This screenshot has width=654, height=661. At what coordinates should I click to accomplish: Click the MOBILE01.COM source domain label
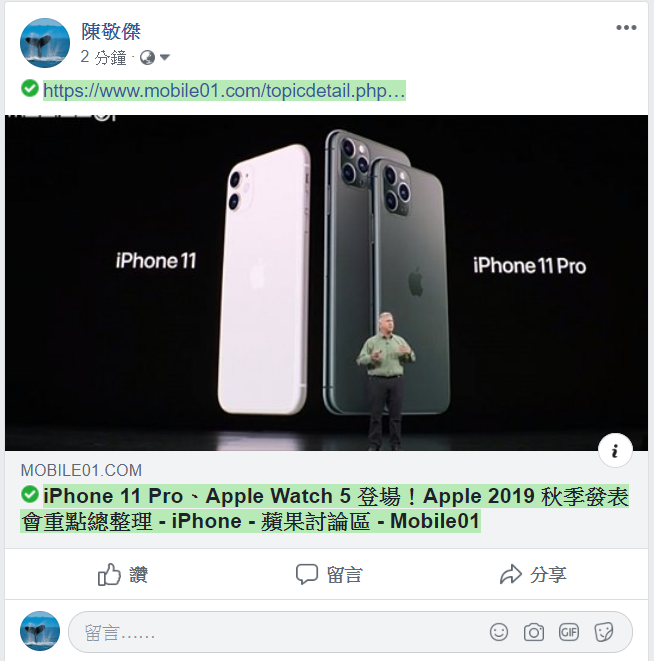(x=81, y=470)
